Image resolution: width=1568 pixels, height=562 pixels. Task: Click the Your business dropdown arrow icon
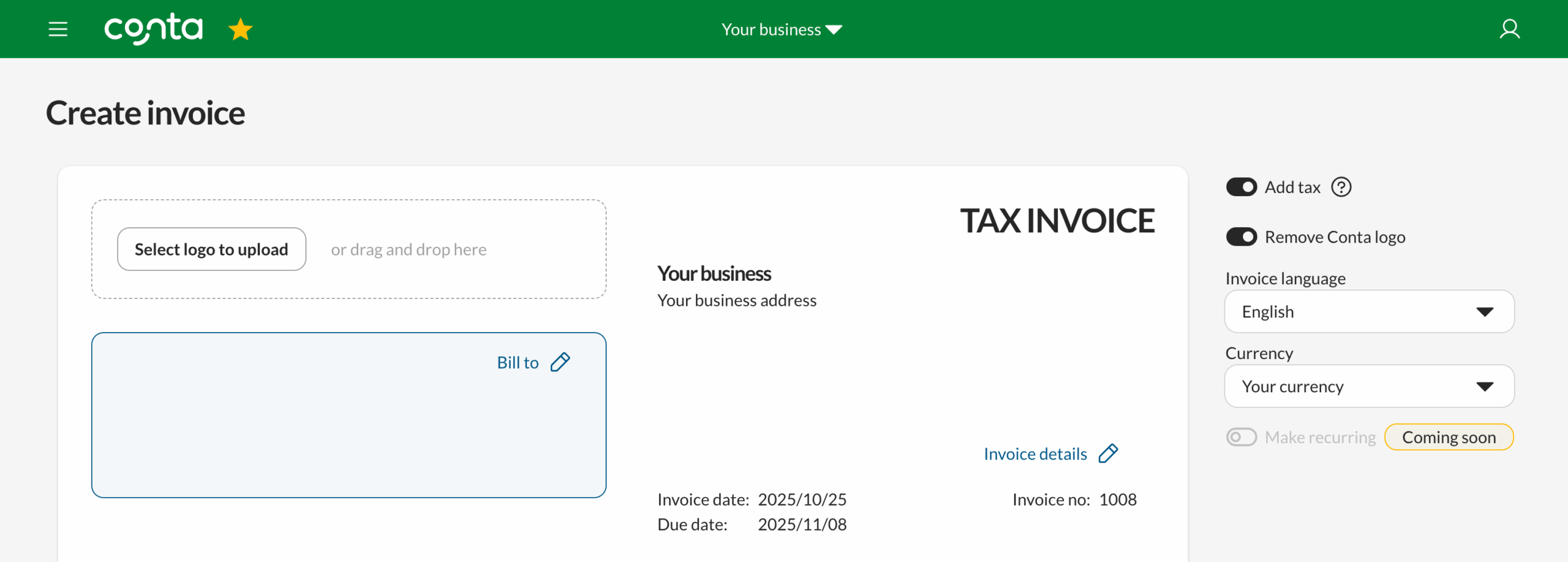point(834,29)
